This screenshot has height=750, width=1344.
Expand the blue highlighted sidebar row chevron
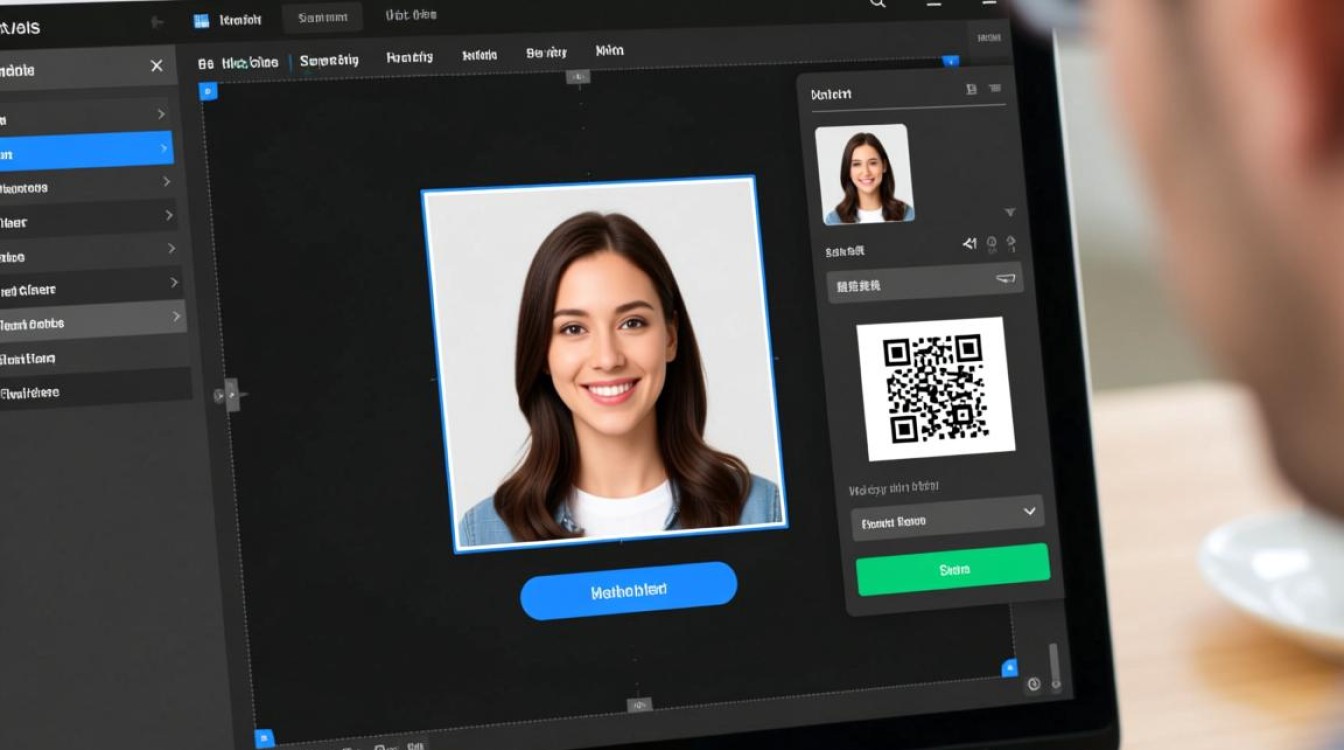point(164,149)
